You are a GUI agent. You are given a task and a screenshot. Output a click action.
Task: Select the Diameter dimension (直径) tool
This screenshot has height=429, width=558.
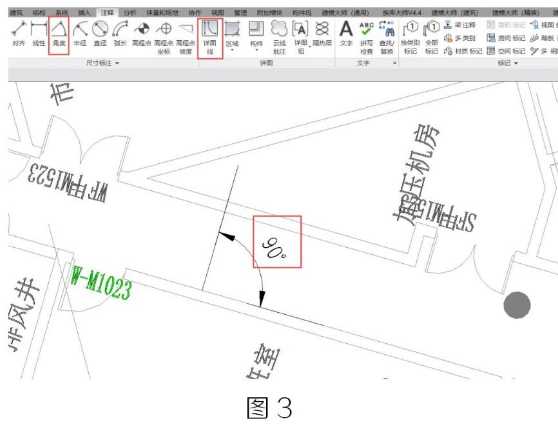tap(100, 33)
